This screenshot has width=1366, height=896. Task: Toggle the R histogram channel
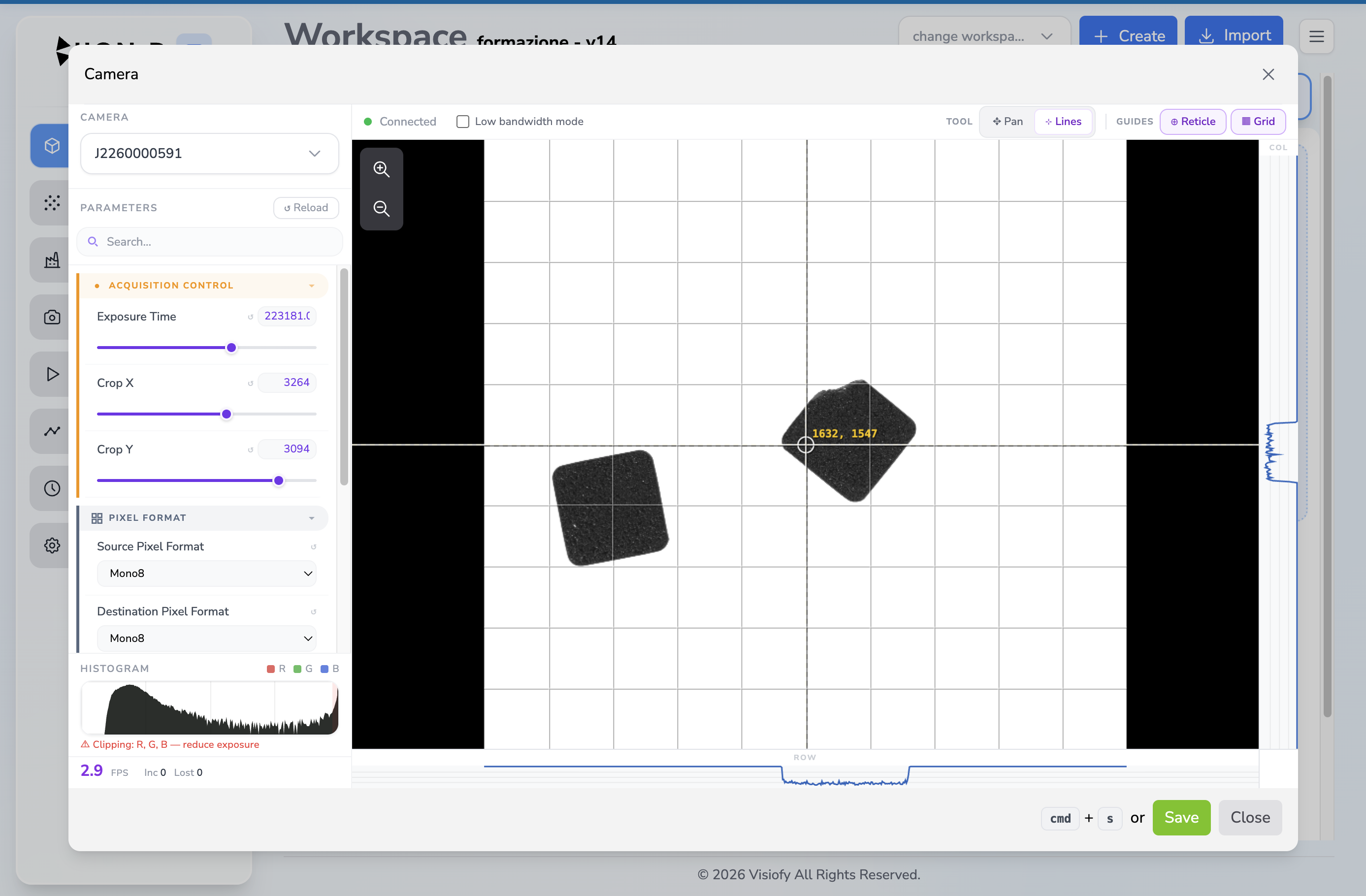pyautogui.click(x=276, y=669)
